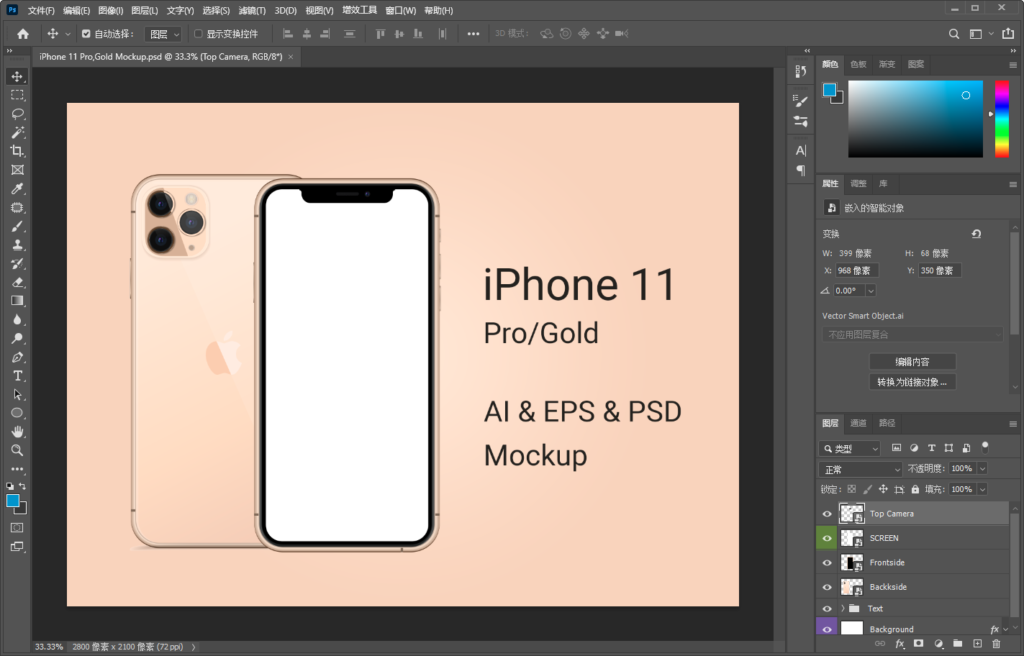Click the share icon at top right
The height and width of the screenshot is (656, 1024).
click(x=1008, y=33)
